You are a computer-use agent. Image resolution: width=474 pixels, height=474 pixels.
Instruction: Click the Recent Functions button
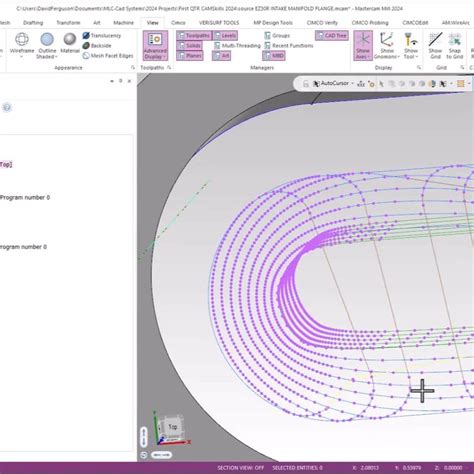click(289, 46)
